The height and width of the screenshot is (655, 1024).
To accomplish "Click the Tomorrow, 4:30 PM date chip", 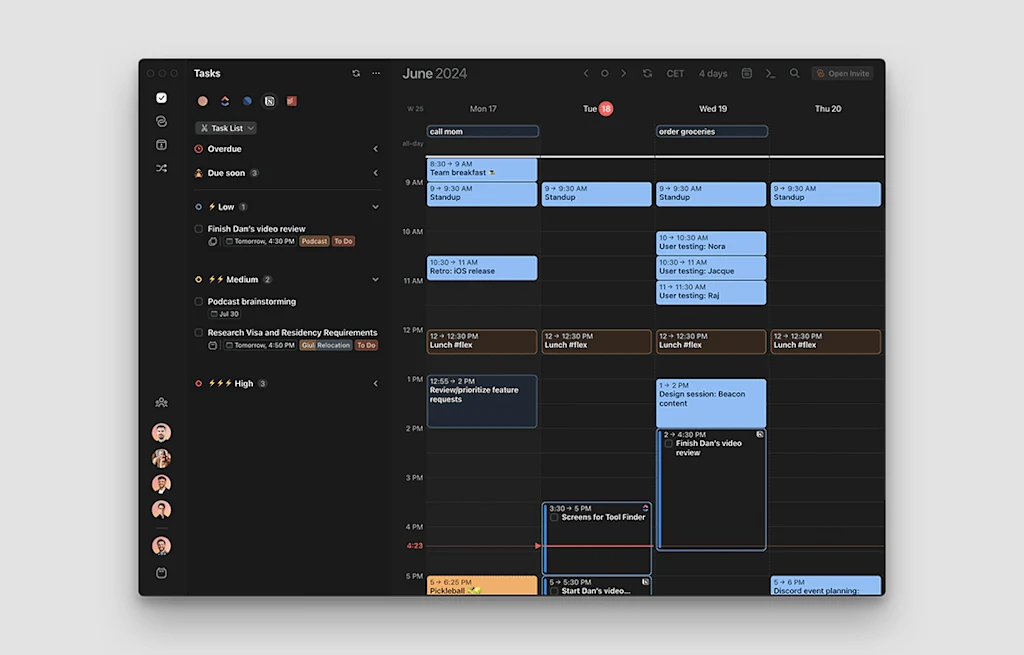I will tap(261, 242).
